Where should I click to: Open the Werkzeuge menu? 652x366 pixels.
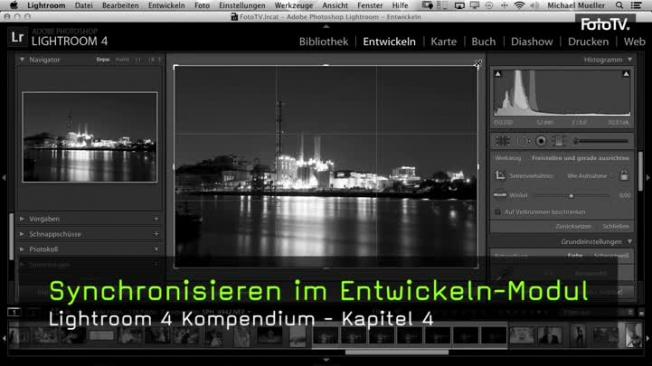click(x=294, y=5)
